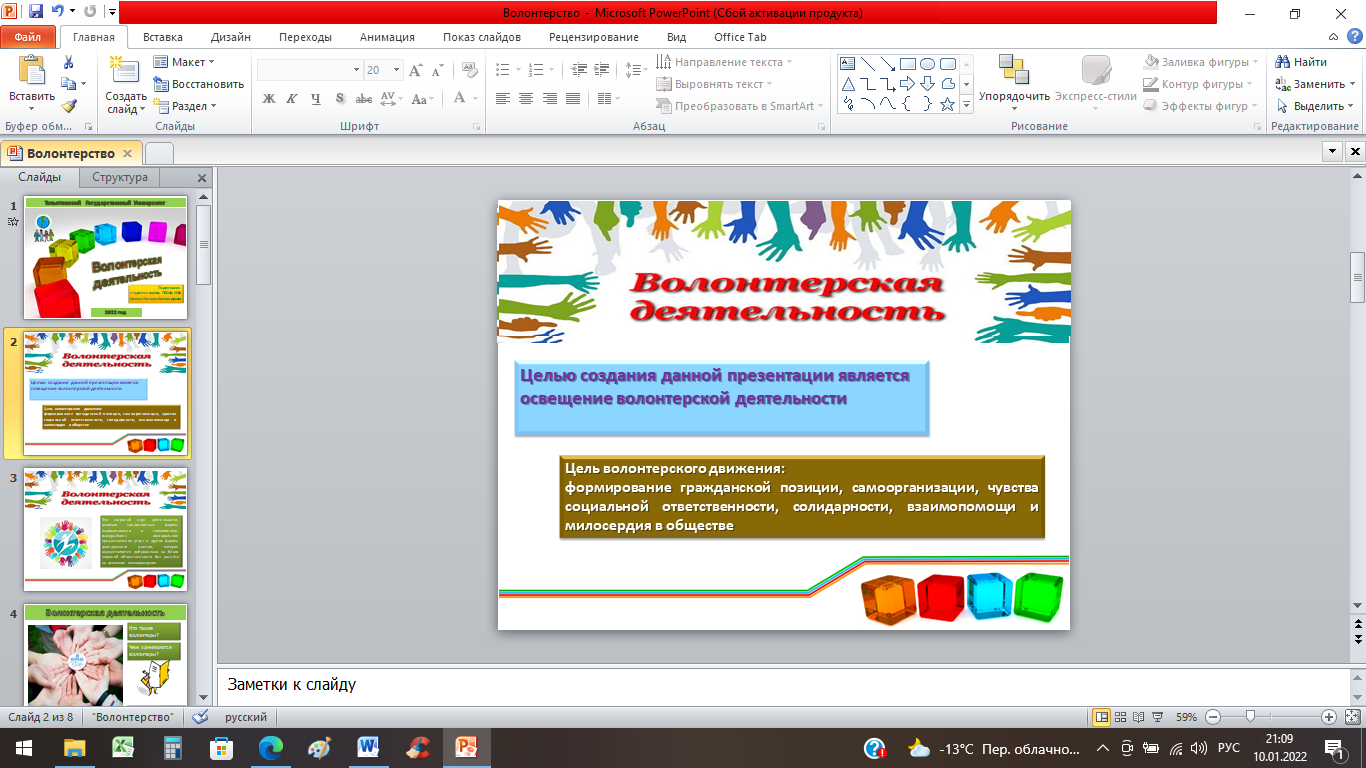Viewport: 1366px width, 768px height.
Task: Click the Format Painter brush icon
Action: (x=68, y=106)
